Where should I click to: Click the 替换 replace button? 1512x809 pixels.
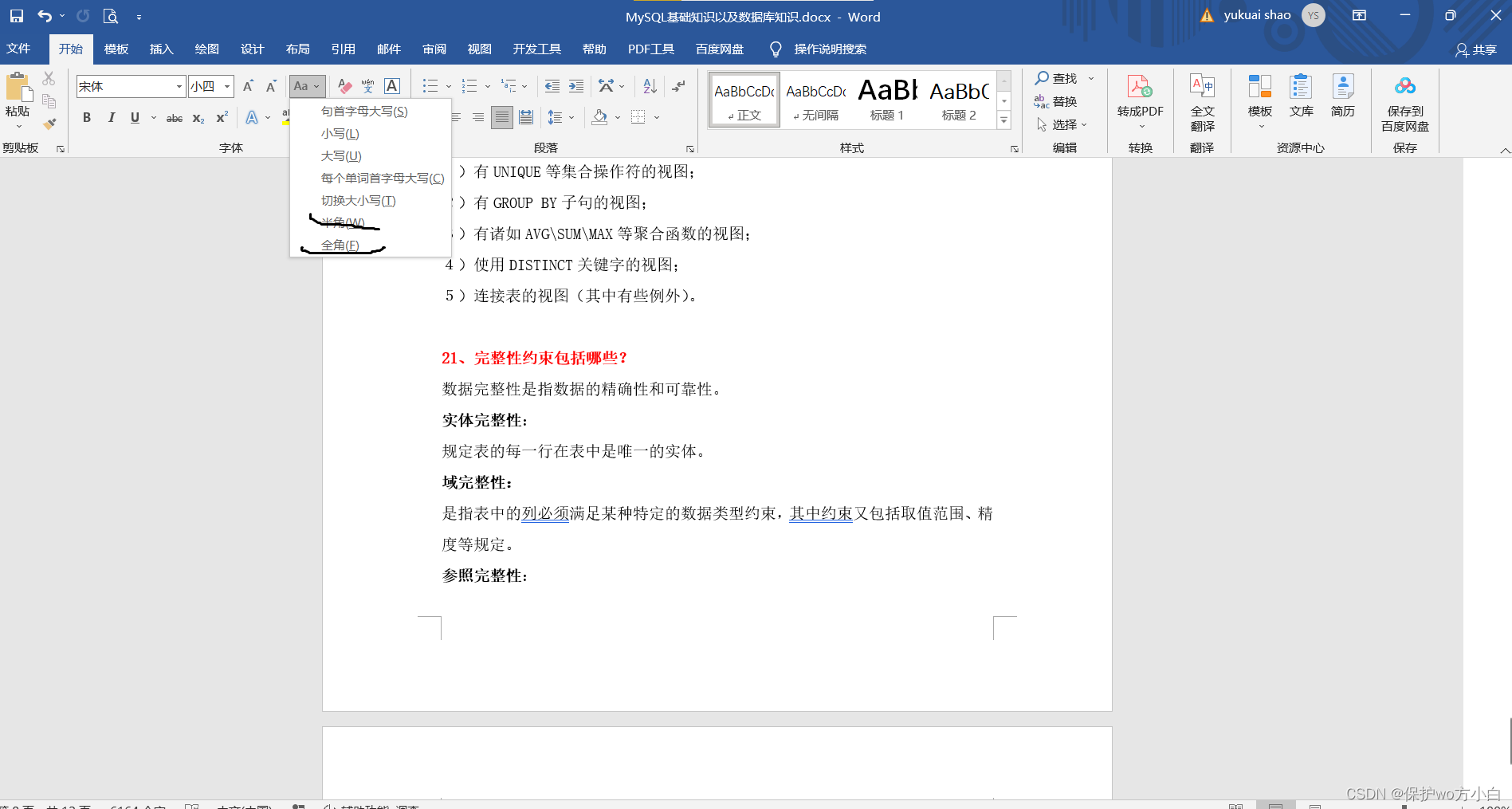(x=1056, y=101)
